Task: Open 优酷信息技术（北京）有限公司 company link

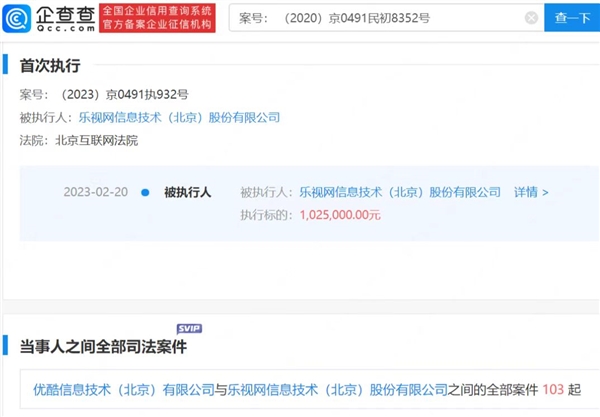Action: click(124, 390)
